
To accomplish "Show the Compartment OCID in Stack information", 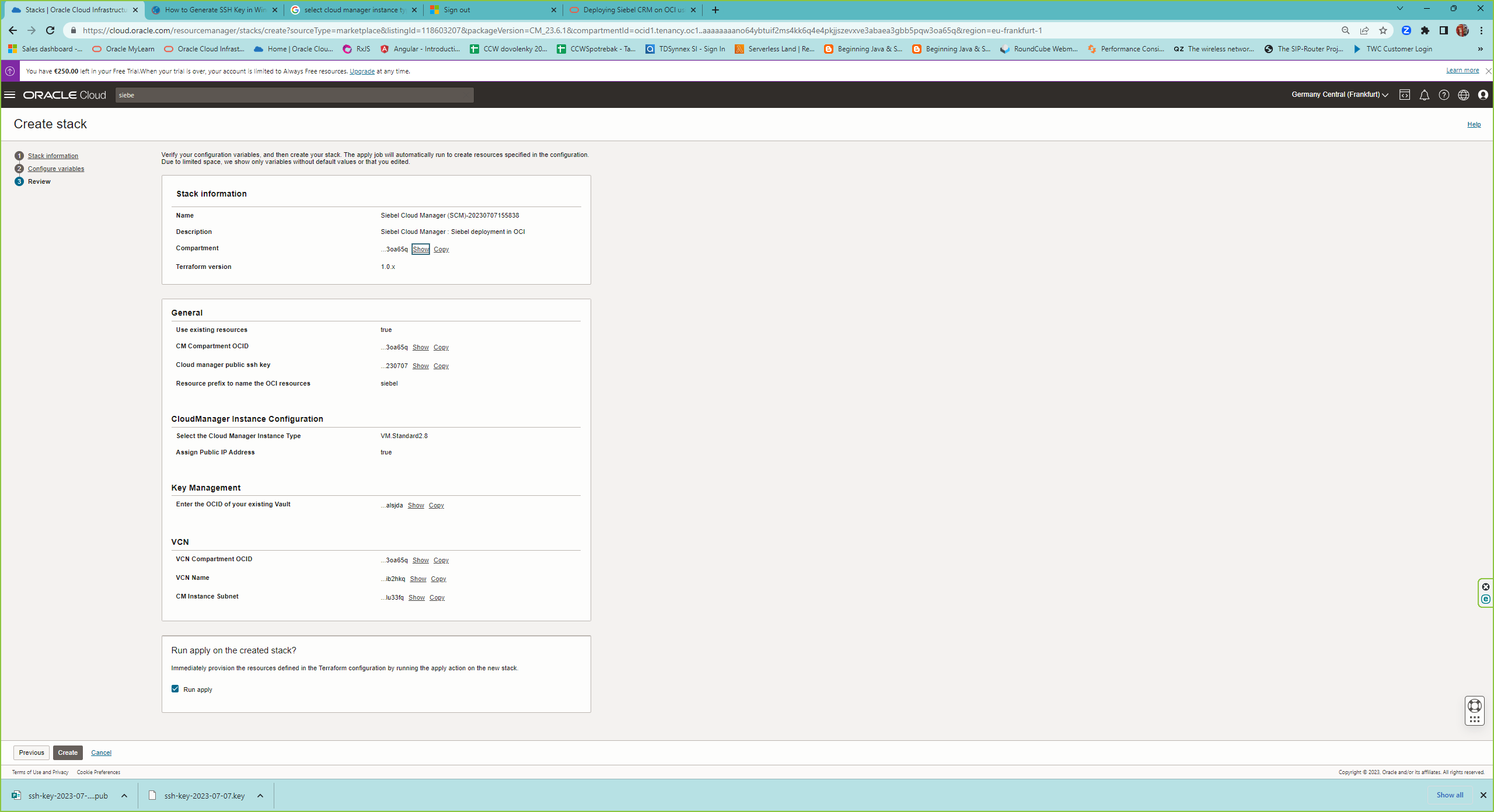I will pyautogui.click(x=420, y=249).
